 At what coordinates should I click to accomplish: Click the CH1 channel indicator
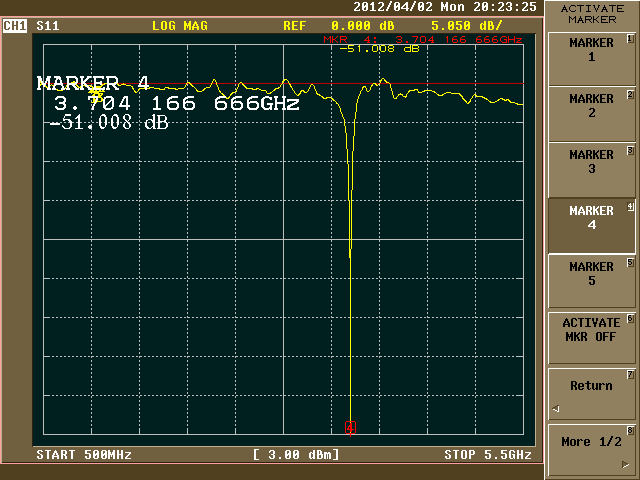pyautogui.click(x=15, y=26)
